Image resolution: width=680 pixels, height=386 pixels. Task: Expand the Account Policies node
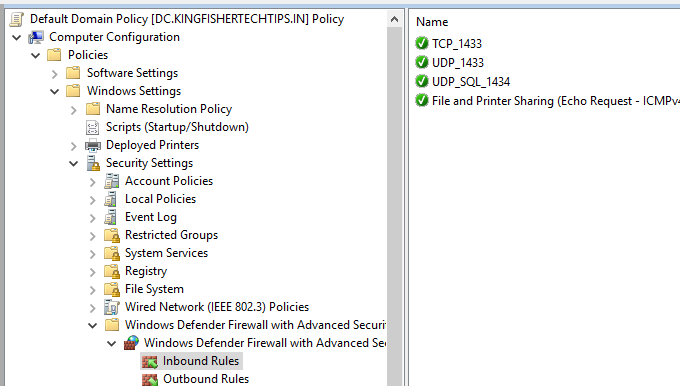92,182
